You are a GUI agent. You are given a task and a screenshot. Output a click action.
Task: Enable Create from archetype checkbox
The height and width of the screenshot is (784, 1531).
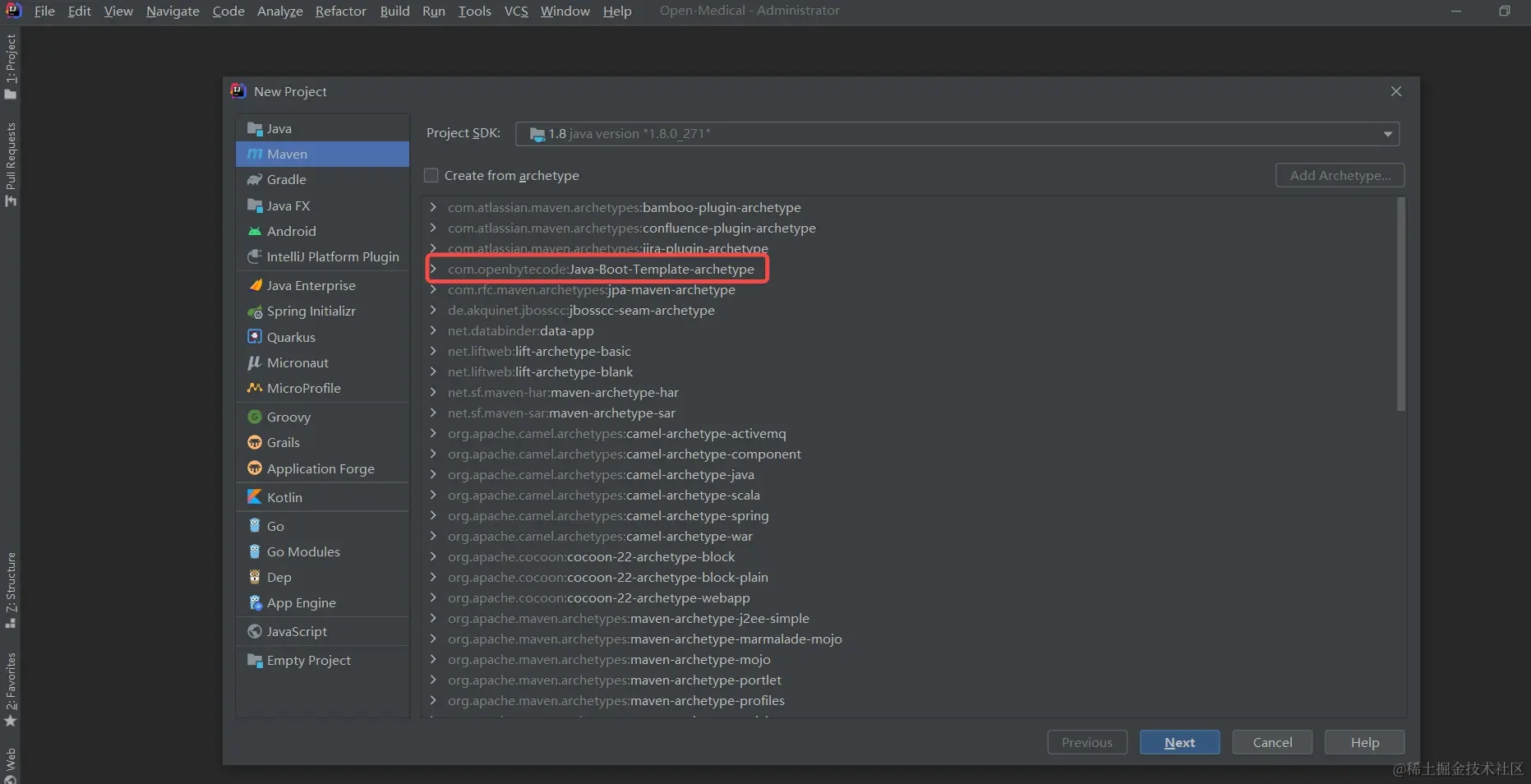(x=431, y=175)
